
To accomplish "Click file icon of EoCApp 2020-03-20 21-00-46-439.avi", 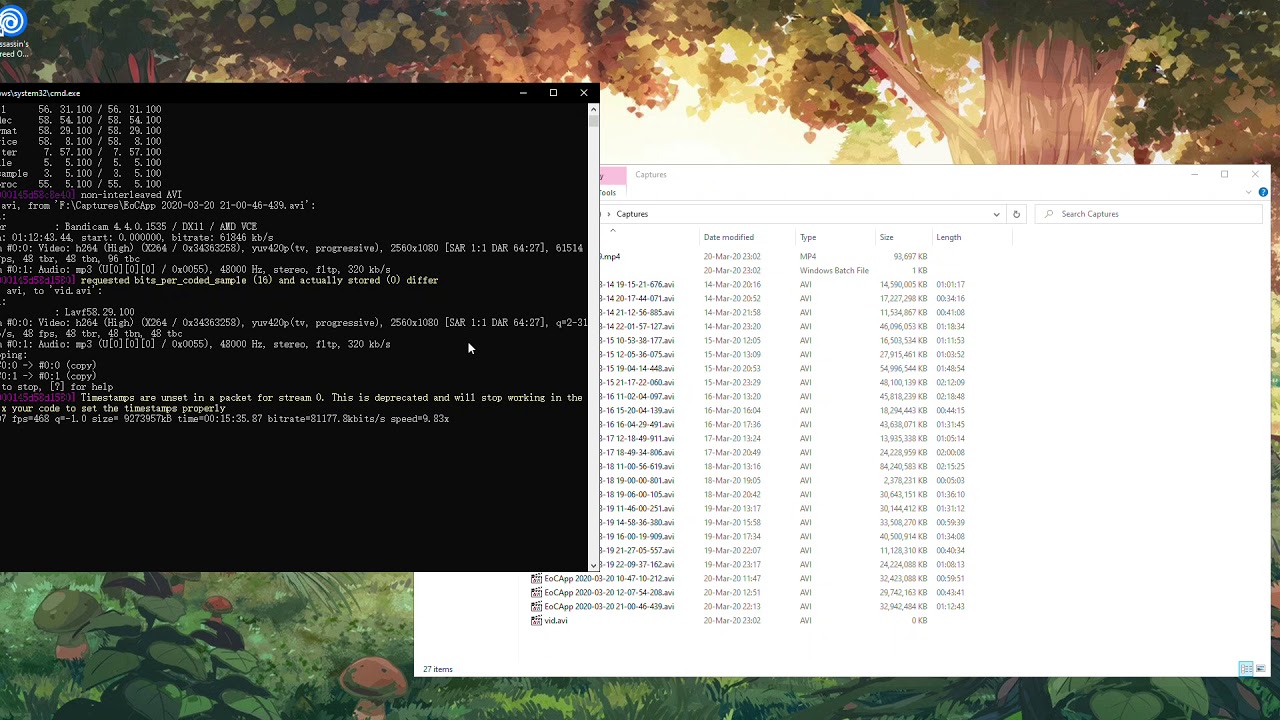I will (x=536, y=606).
